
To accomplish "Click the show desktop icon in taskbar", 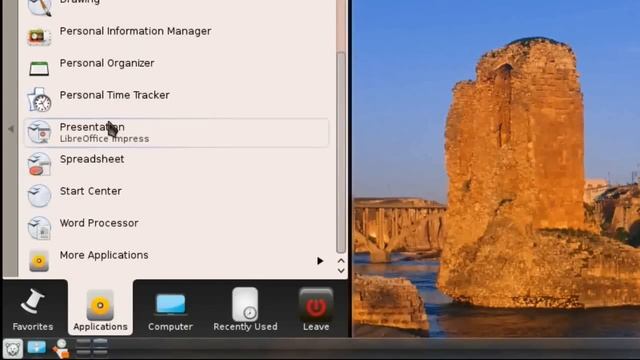I will pos(37,348).
